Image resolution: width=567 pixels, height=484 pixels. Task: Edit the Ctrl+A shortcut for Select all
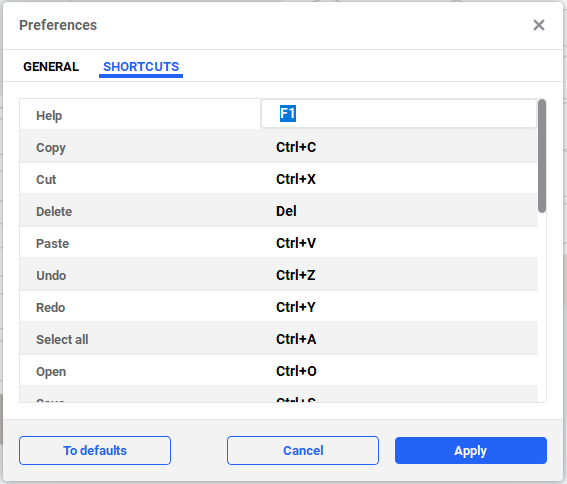pos(296,339)
